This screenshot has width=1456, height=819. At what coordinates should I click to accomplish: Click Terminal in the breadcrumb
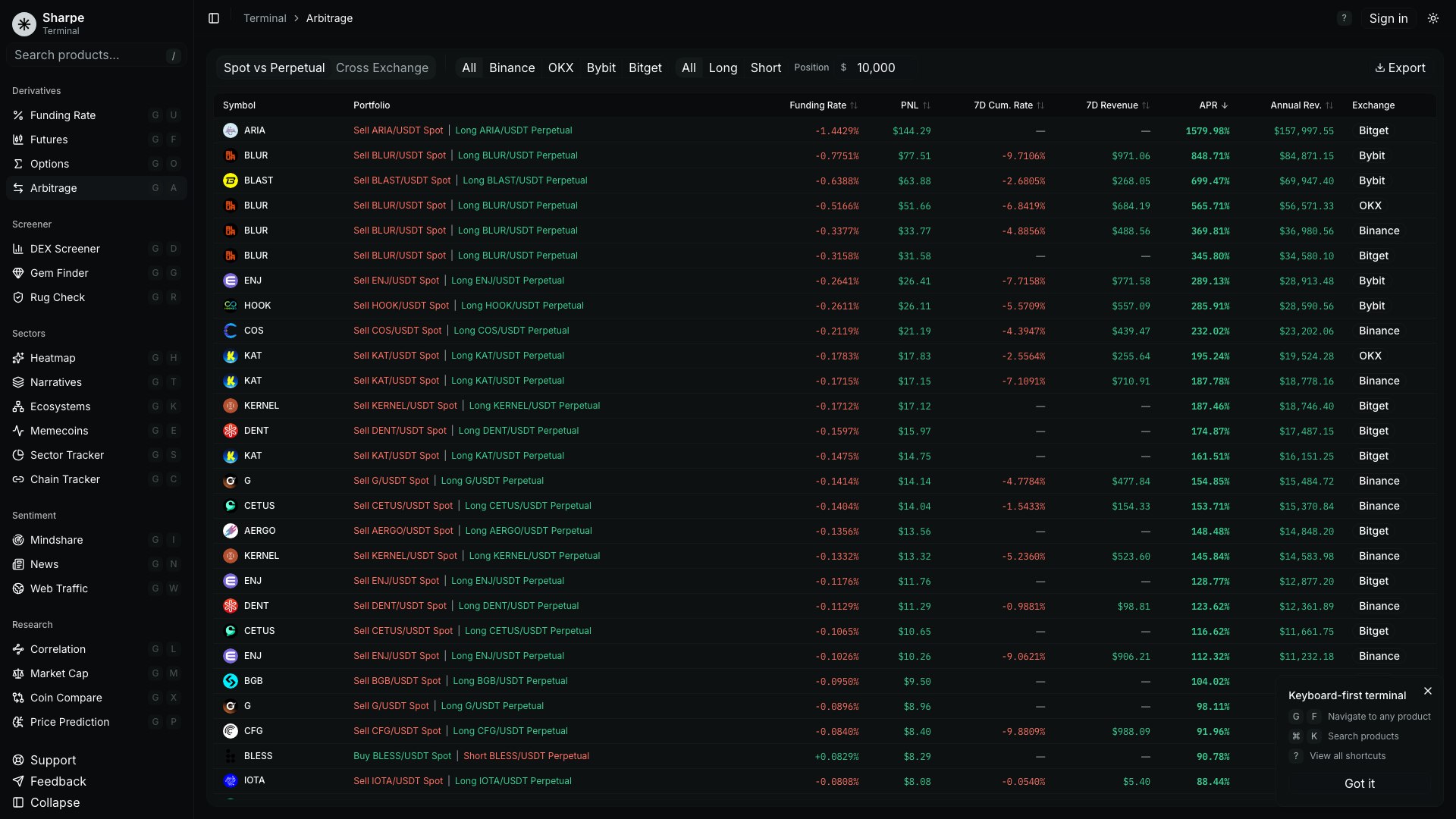coord(265,18)
